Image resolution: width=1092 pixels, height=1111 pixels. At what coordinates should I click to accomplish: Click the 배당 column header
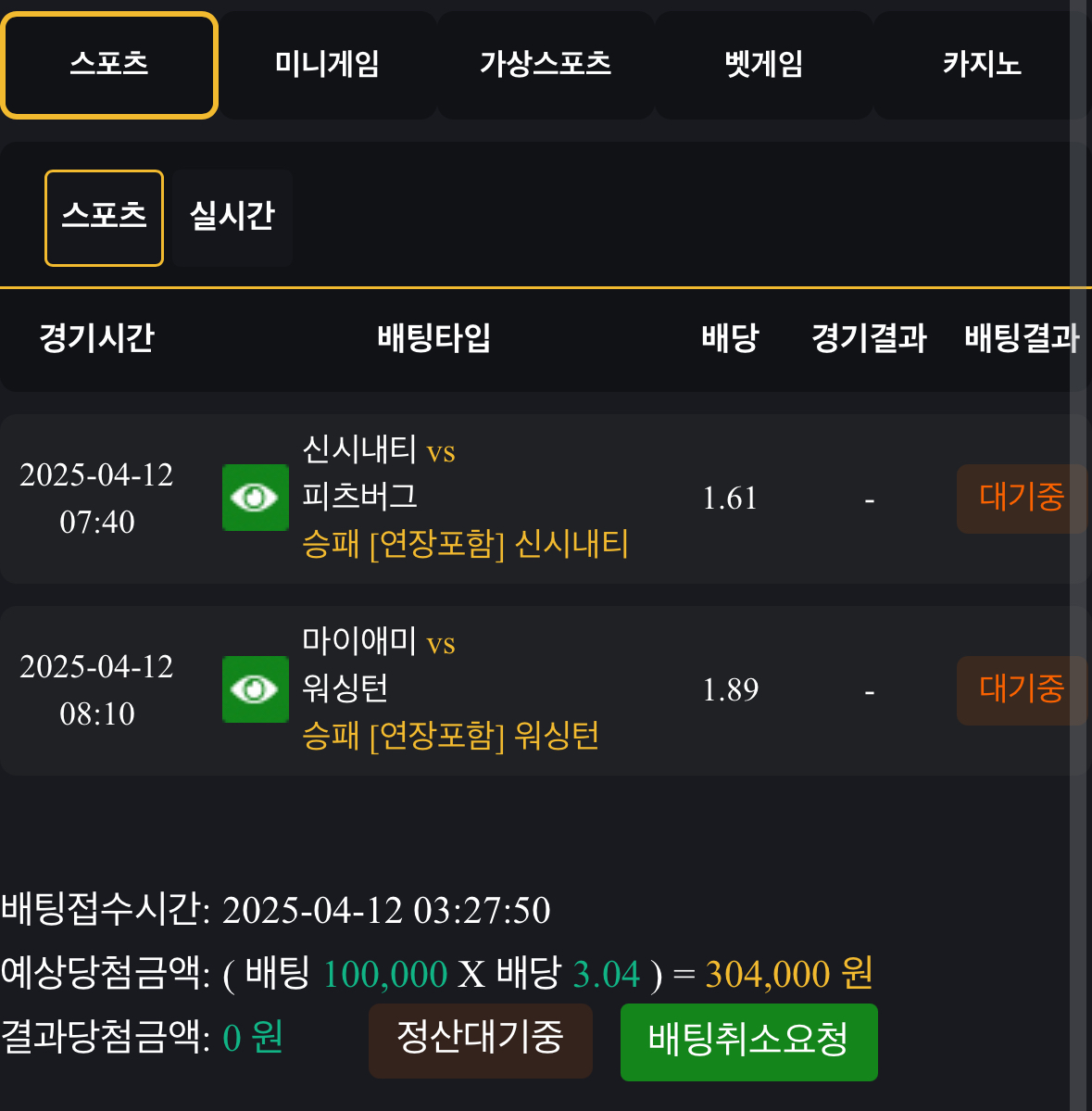pos(730,338)
